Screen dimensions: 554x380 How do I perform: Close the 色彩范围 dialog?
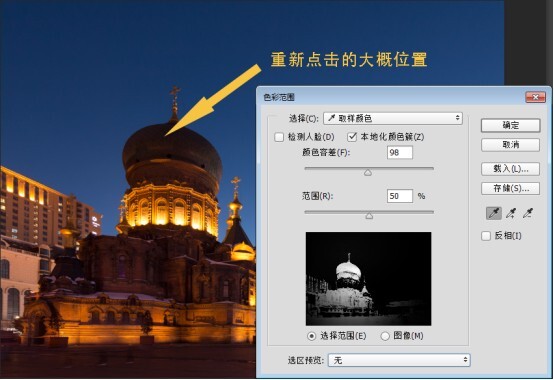535,97
